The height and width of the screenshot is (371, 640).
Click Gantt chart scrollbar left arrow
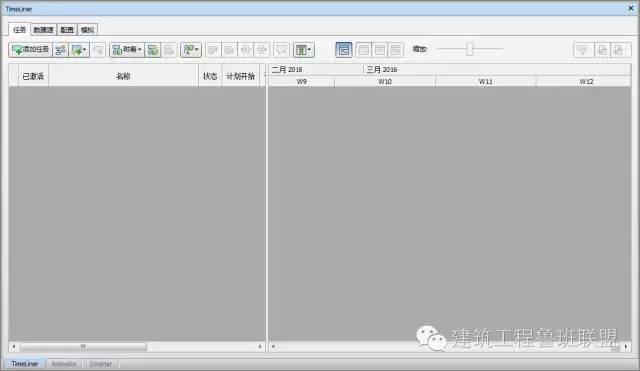[273, 347]
